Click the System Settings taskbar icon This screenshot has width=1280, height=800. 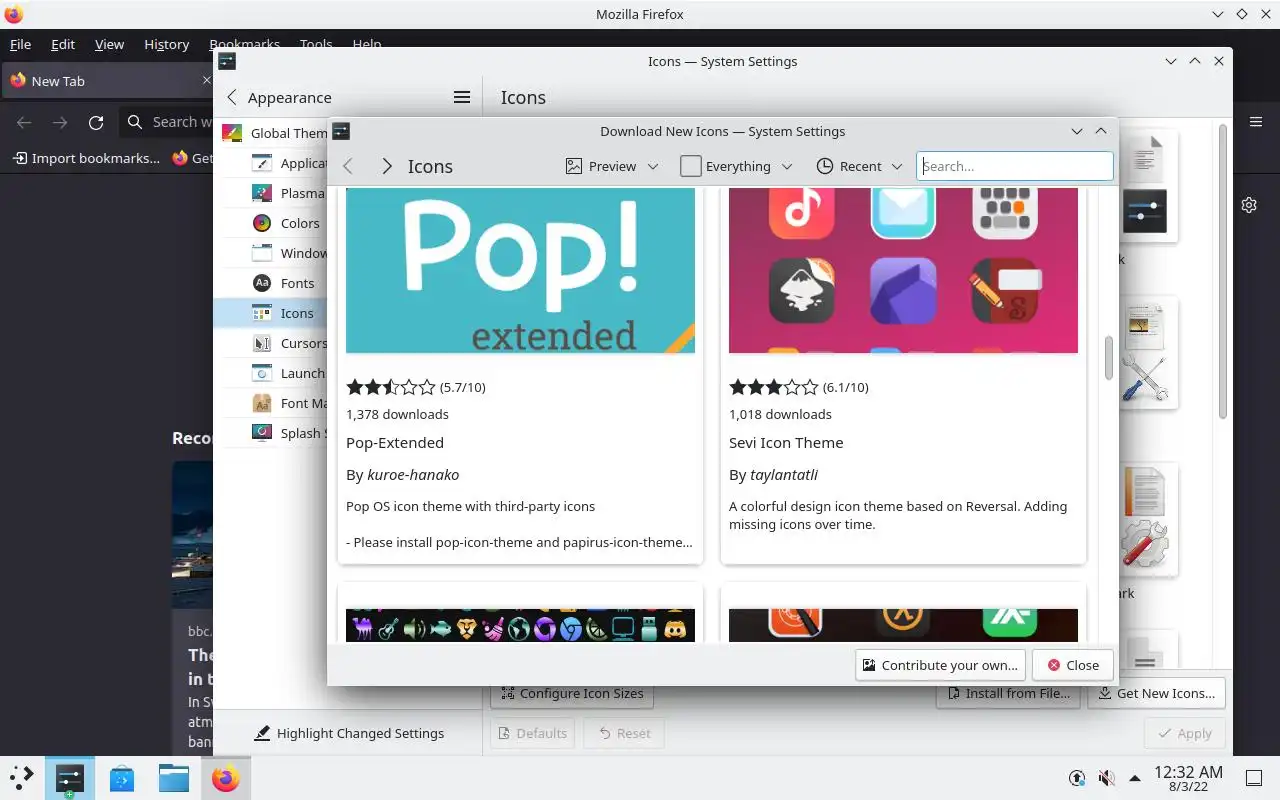click(x=69, y=778)
